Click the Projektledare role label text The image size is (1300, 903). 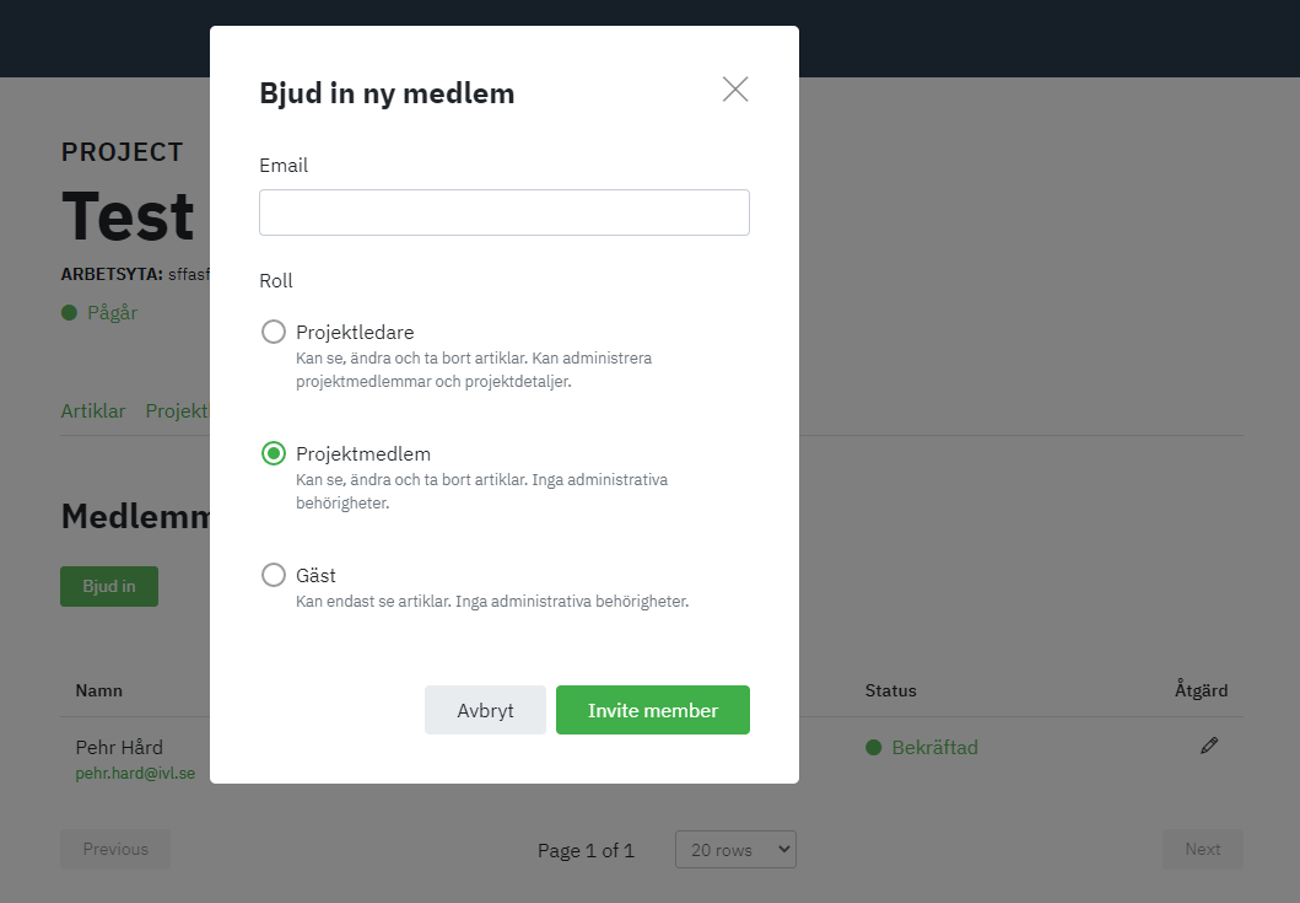point(355,332)
